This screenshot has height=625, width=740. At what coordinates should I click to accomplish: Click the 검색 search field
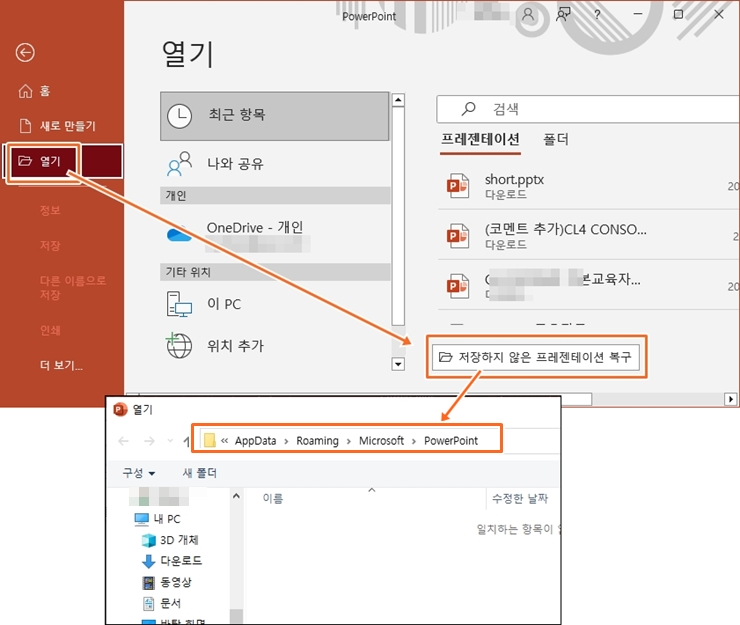[x=588, y=109]
